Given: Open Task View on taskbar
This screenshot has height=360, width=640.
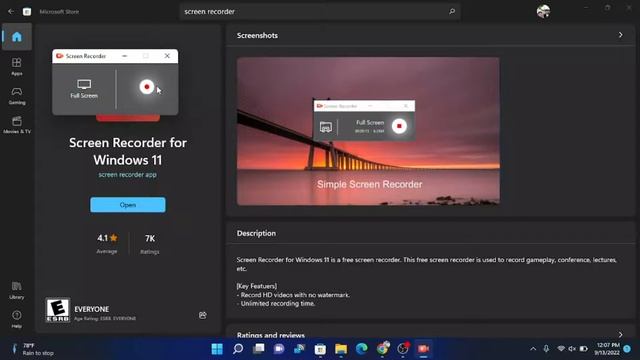Looking at the screenshot, I should 259,349.
